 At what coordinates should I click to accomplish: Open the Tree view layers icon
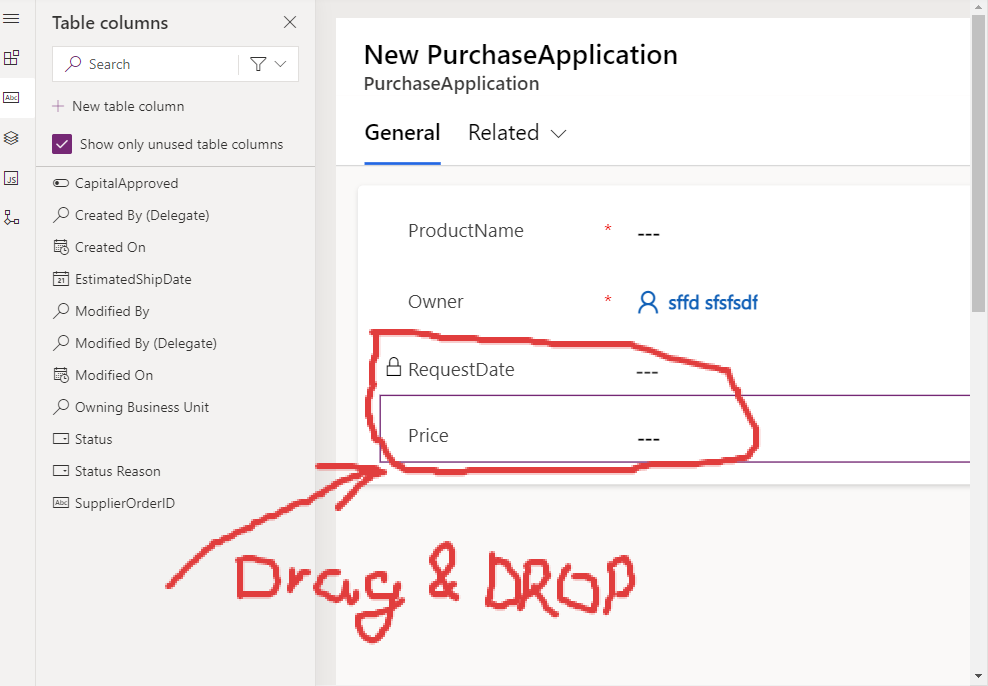coord(12,138)
